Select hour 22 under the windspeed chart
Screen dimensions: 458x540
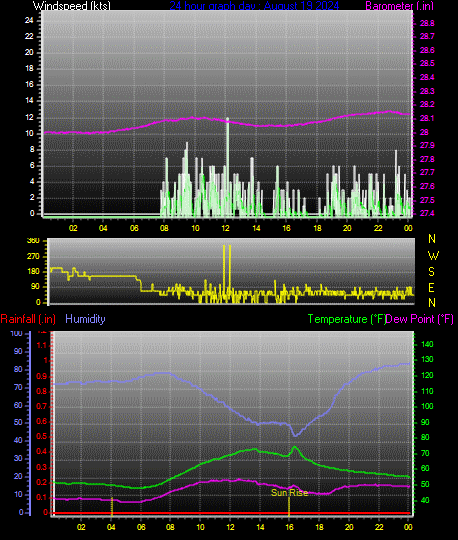point(378,228)
